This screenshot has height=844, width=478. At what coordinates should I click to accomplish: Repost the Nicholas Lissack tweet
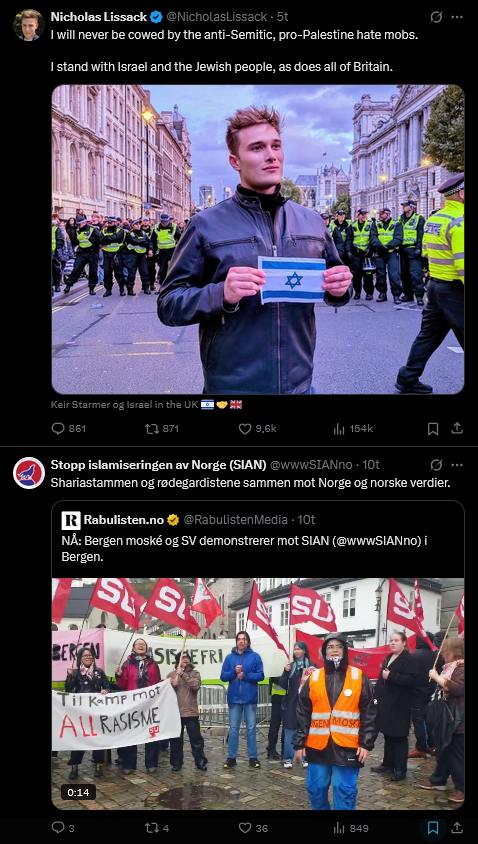161,428
